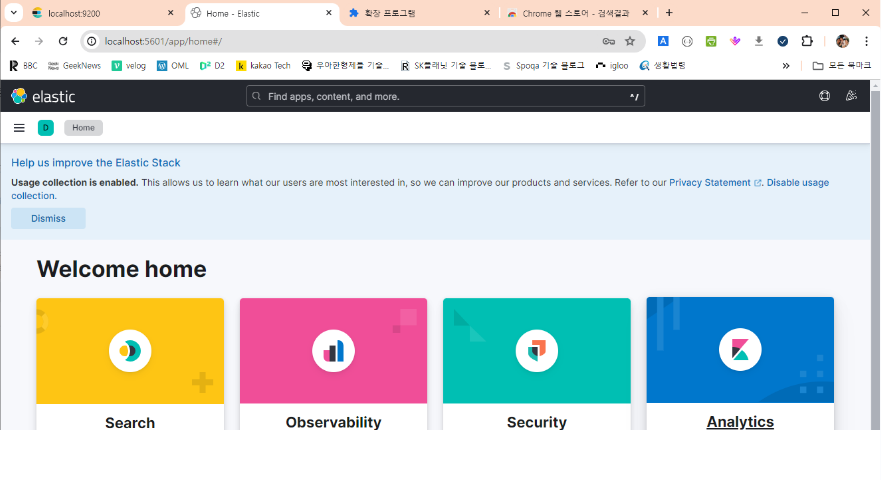The image size is (881, 480).
Task: Open the Search solution card title
Action: tap(130, 423)
